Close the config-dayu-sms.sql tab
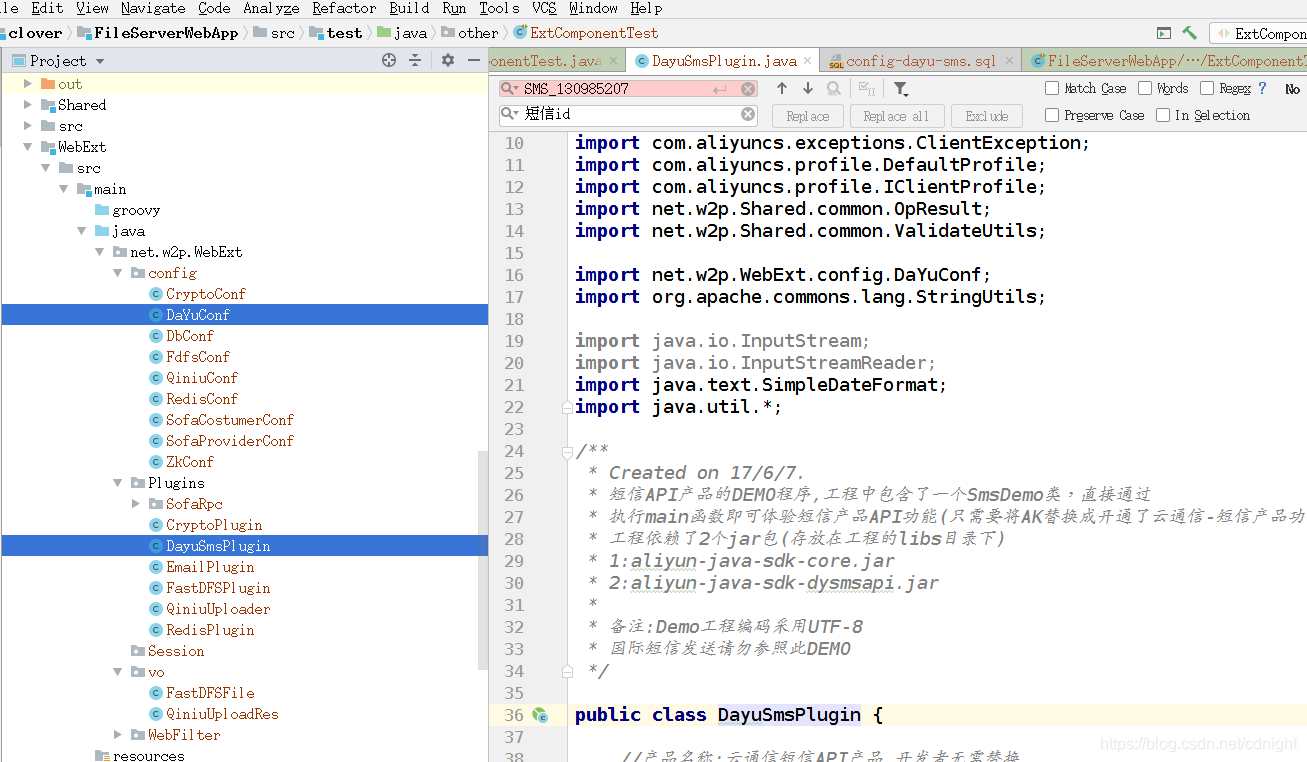This screenshot has height=762, width=1307. pyautogui.click(x=1010, y=61)
